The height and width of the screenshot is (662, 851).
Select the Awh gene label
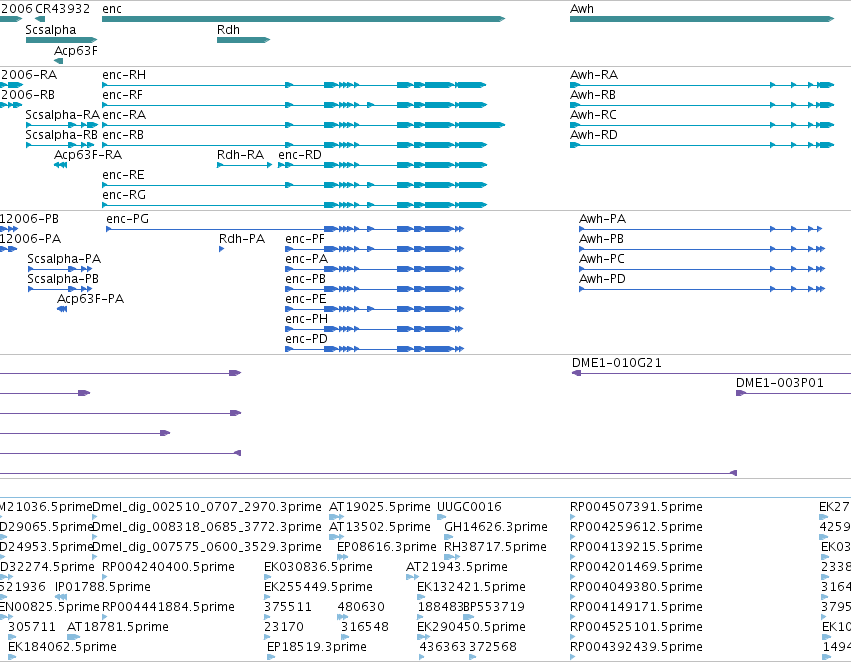[582, 9]
